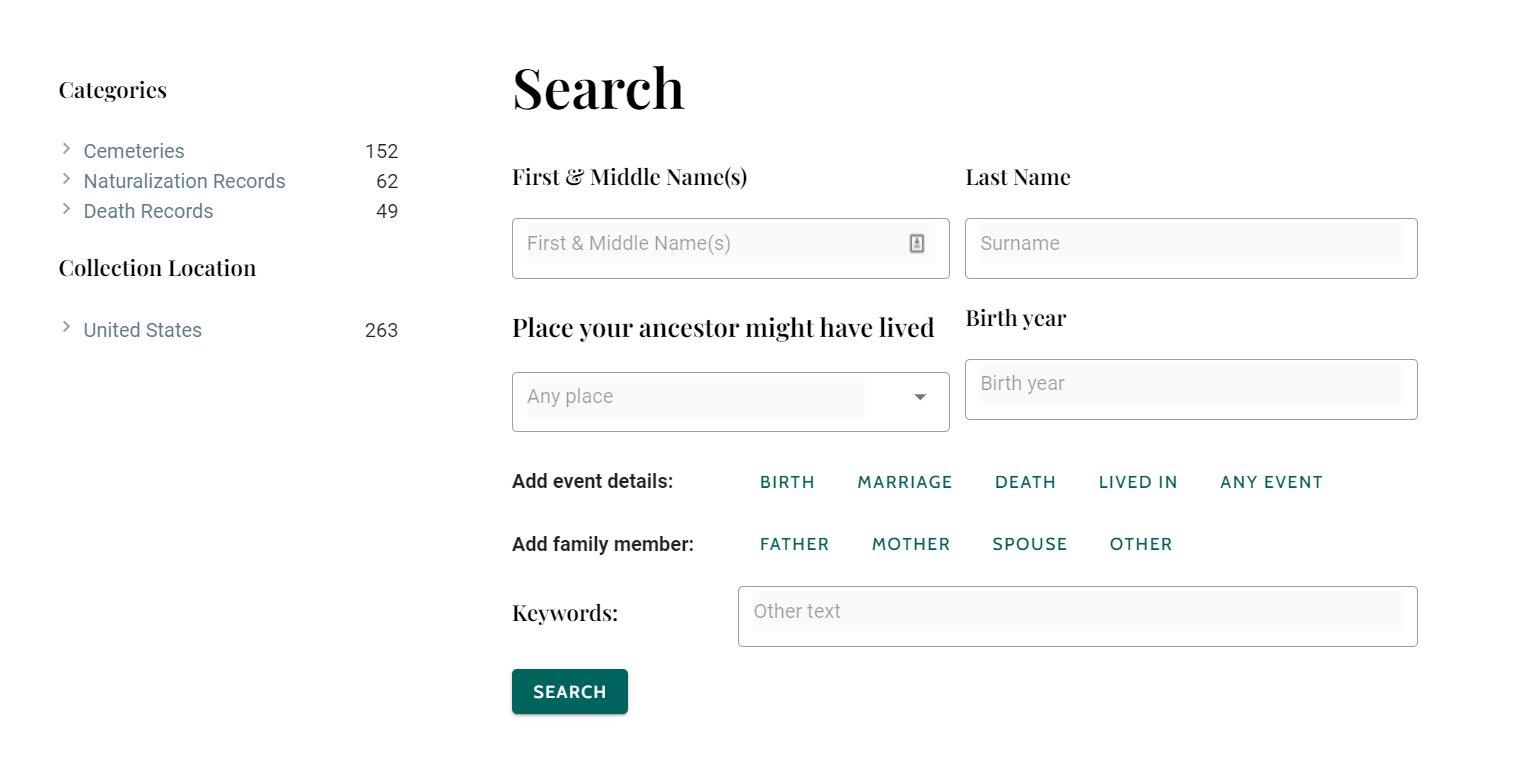Image resolution: width=1530 pixels, height=770 pixels.
Task: Open the Death Records category link
Action: click(148, 211)
